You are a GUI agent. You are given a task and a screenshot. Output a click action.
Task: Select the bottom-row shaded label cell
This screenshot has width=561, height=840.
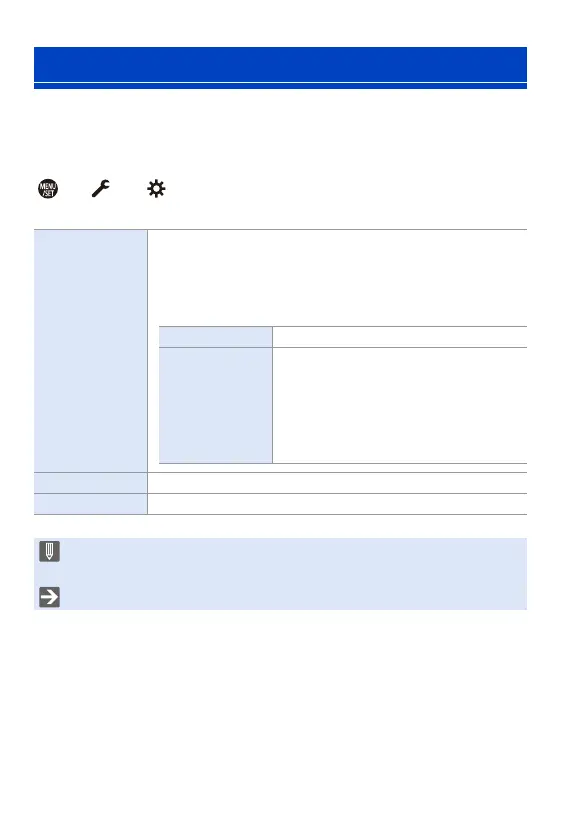pos(91,504)
